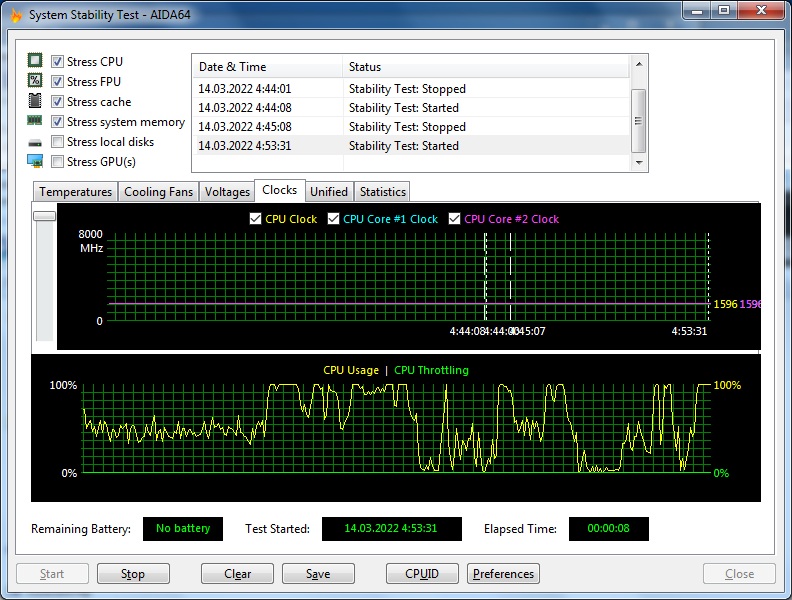Screen dimensions: 792x600
Task: Click the CPU Usage graph label
Action: click(351, 370)
